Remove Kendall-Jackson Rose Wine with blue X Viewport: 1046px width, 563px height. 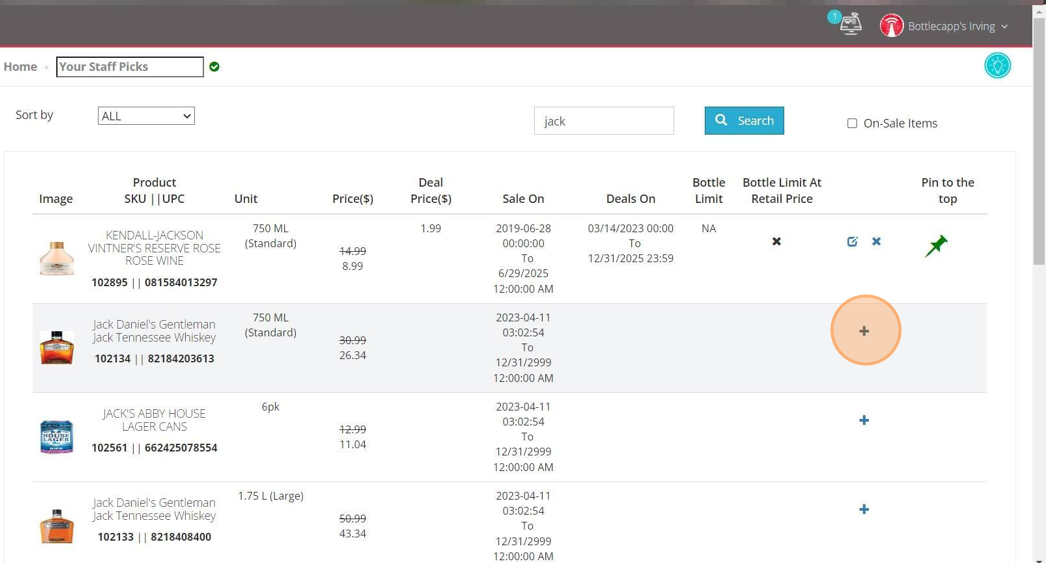pyautogui.click(x=876, y=241)
